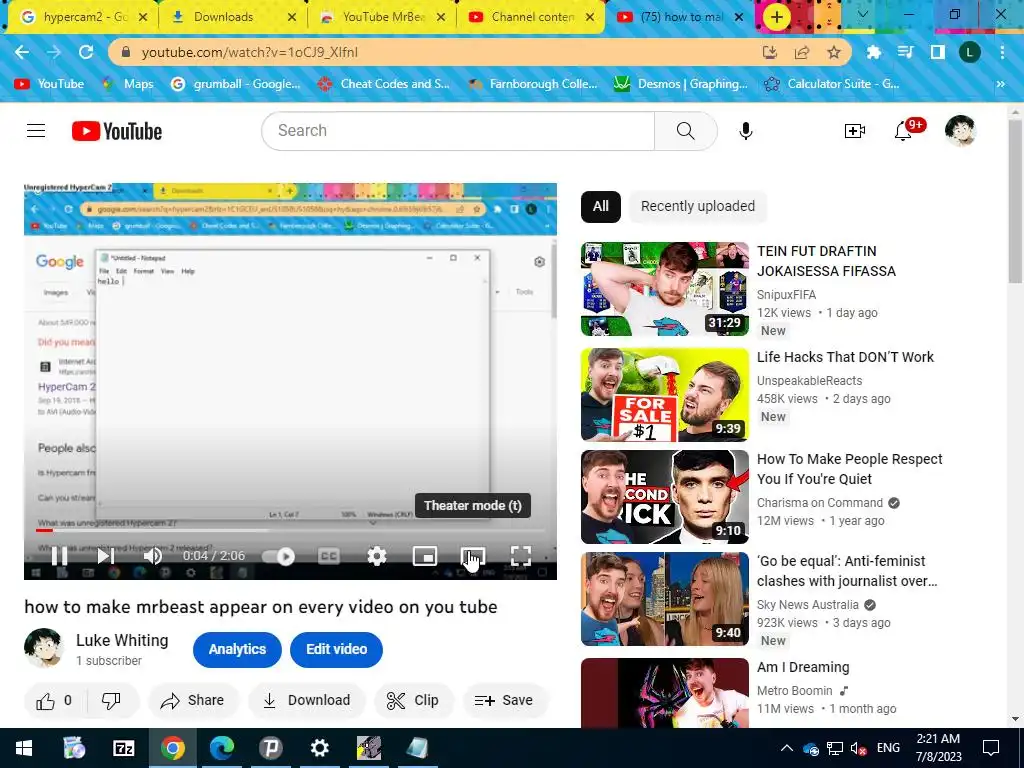Like the video
The height and width of the screenshot is (768, 1024).
point(54,701)
